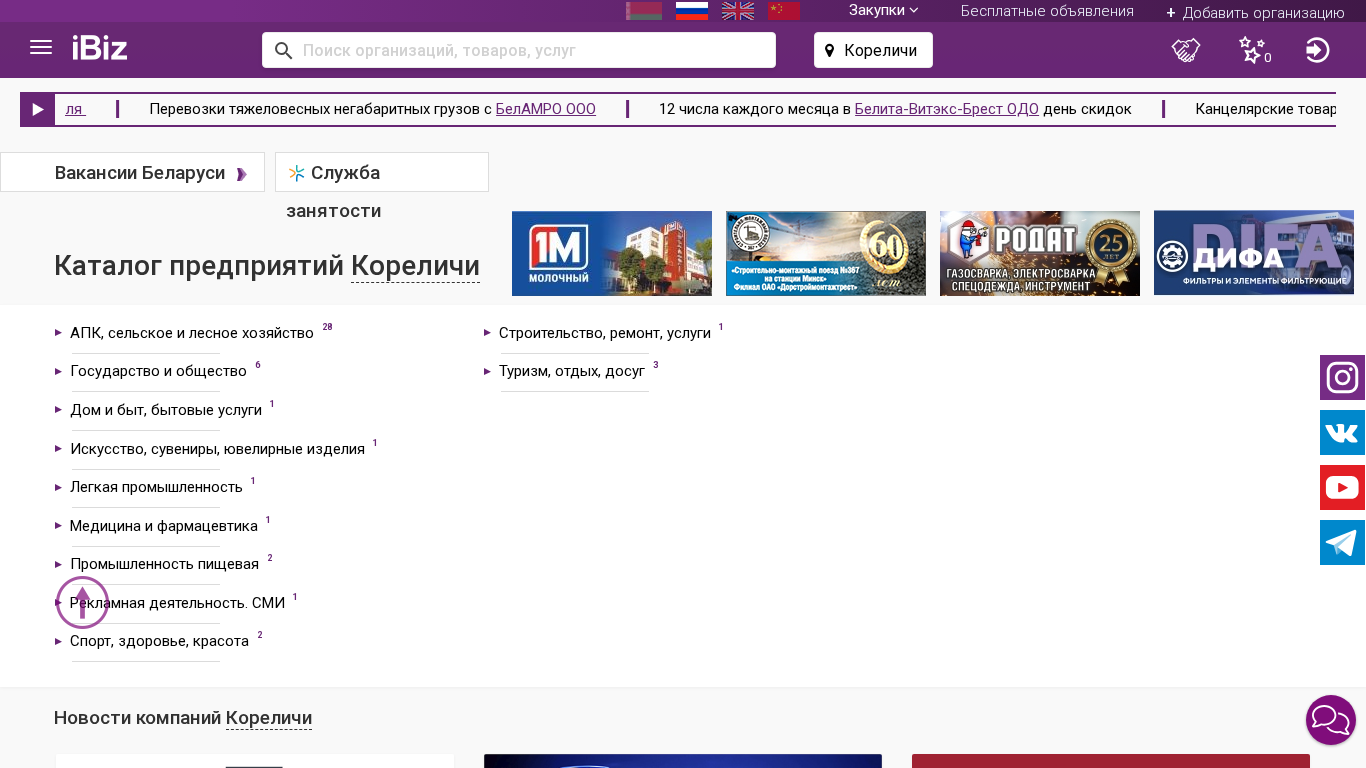Play the news ticker
1366x768 pixels.
pyautogui.click(x=38, y=110)
